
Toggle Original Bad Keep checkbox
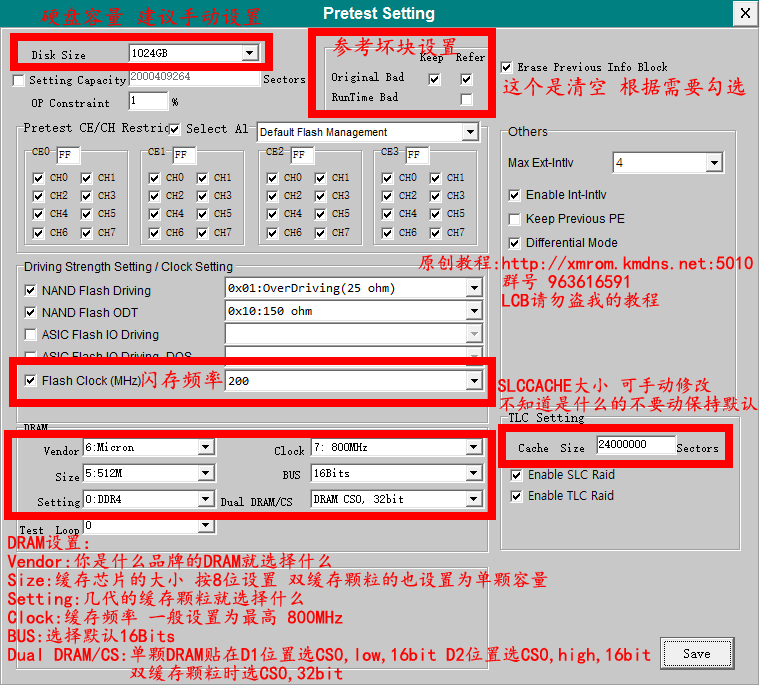434,79
